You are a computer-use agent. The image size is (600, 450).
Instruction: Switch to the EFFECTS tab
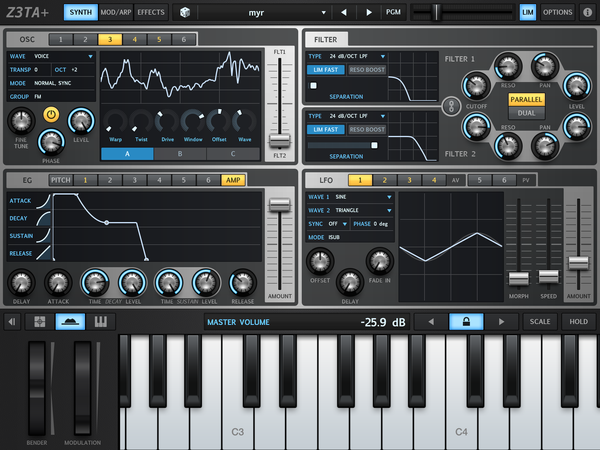(x=151, y=12)
